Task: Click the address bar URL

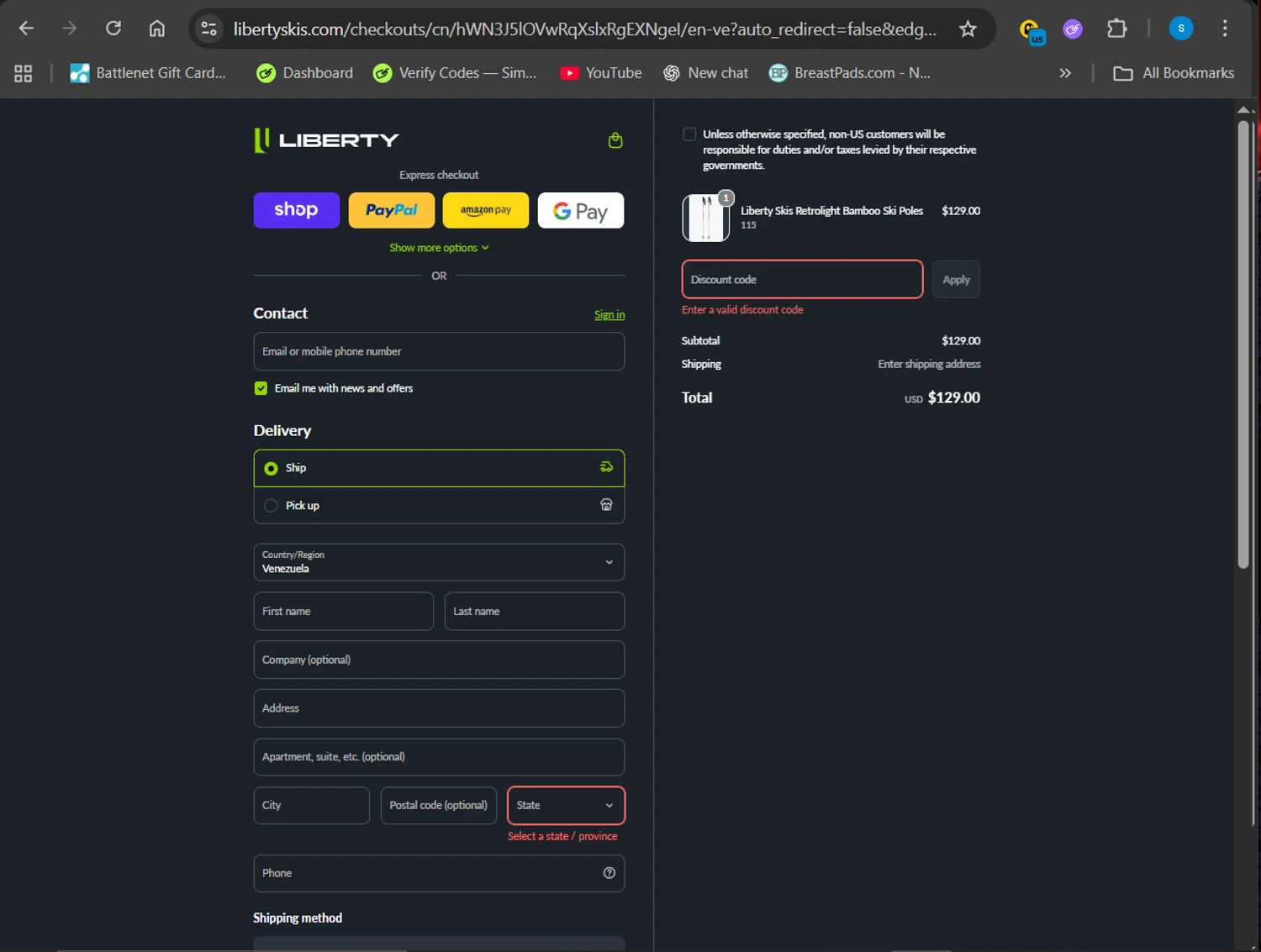Action: [585, 29]
